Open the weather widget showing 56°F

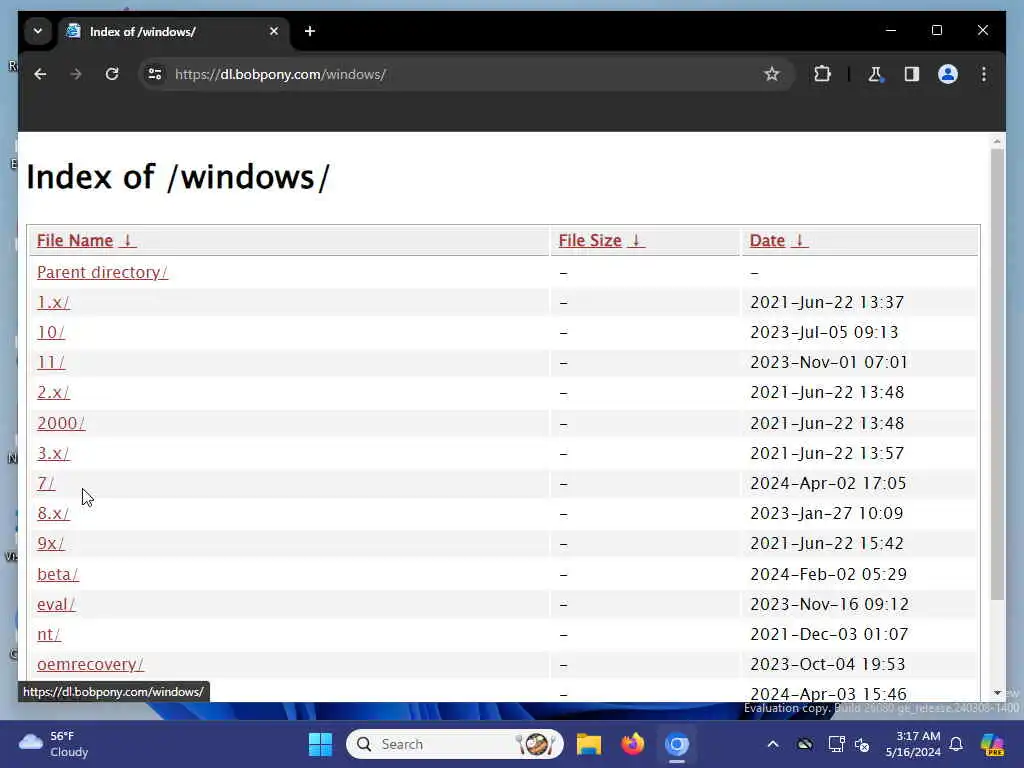pos(54,744)
